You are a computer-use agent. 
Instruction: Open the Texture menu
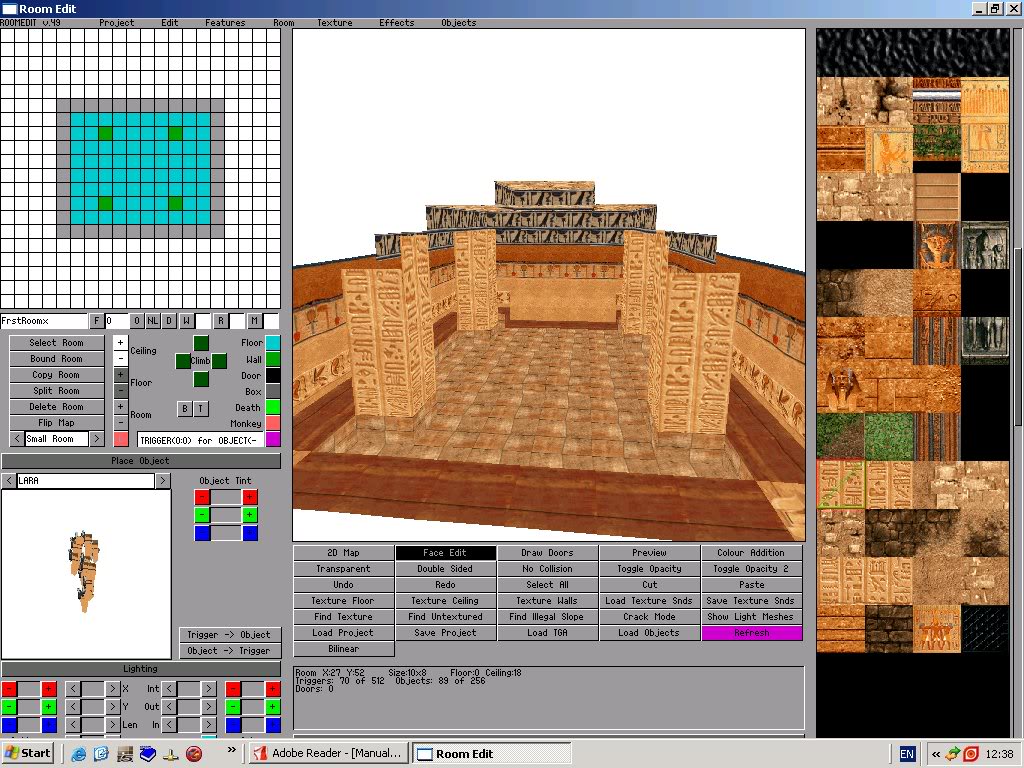coord(334,23)
